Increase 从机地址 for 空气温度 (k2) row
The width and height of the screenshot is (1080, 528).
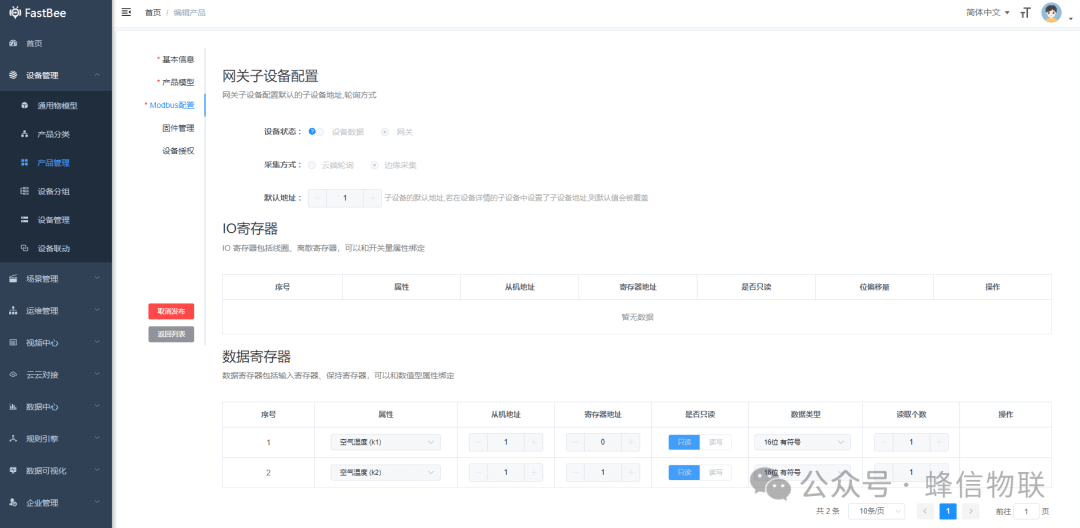pos(534,472)
